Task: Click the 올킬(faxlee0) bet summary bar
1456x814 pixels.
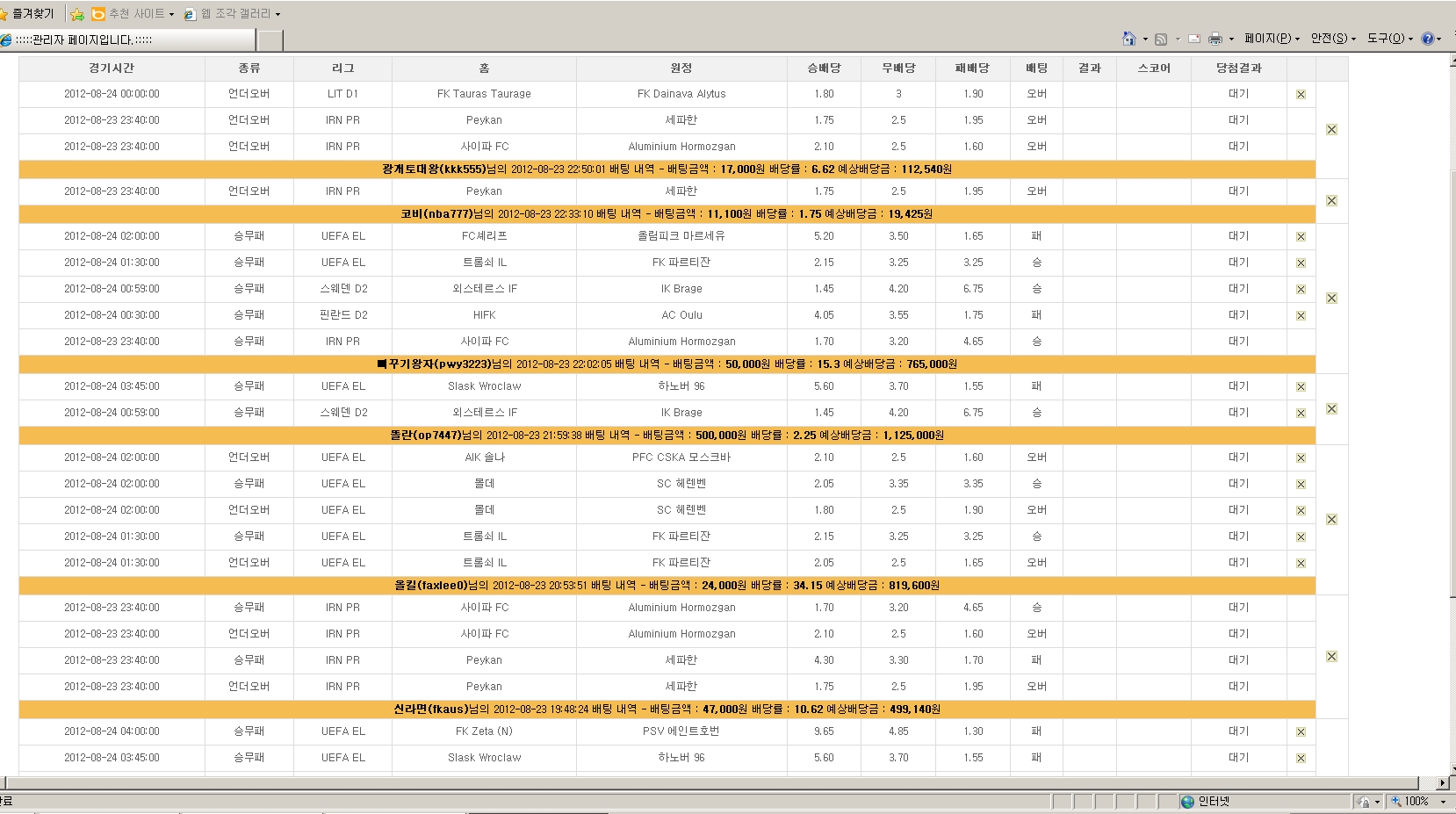Action: 667,586
